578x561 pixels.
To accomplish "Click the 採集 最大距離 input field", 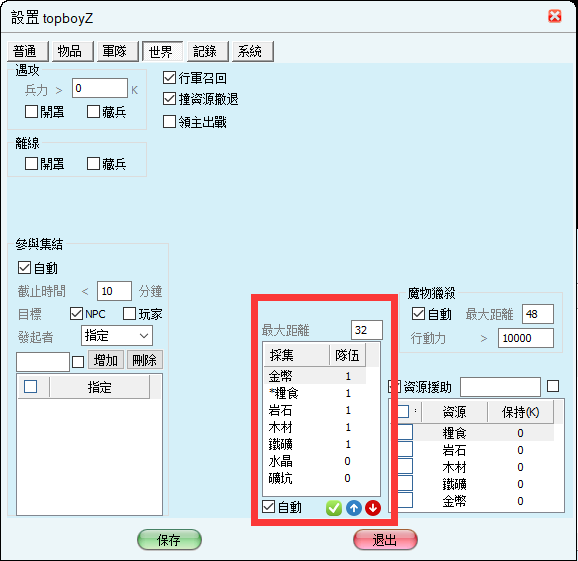I will 367,330.
